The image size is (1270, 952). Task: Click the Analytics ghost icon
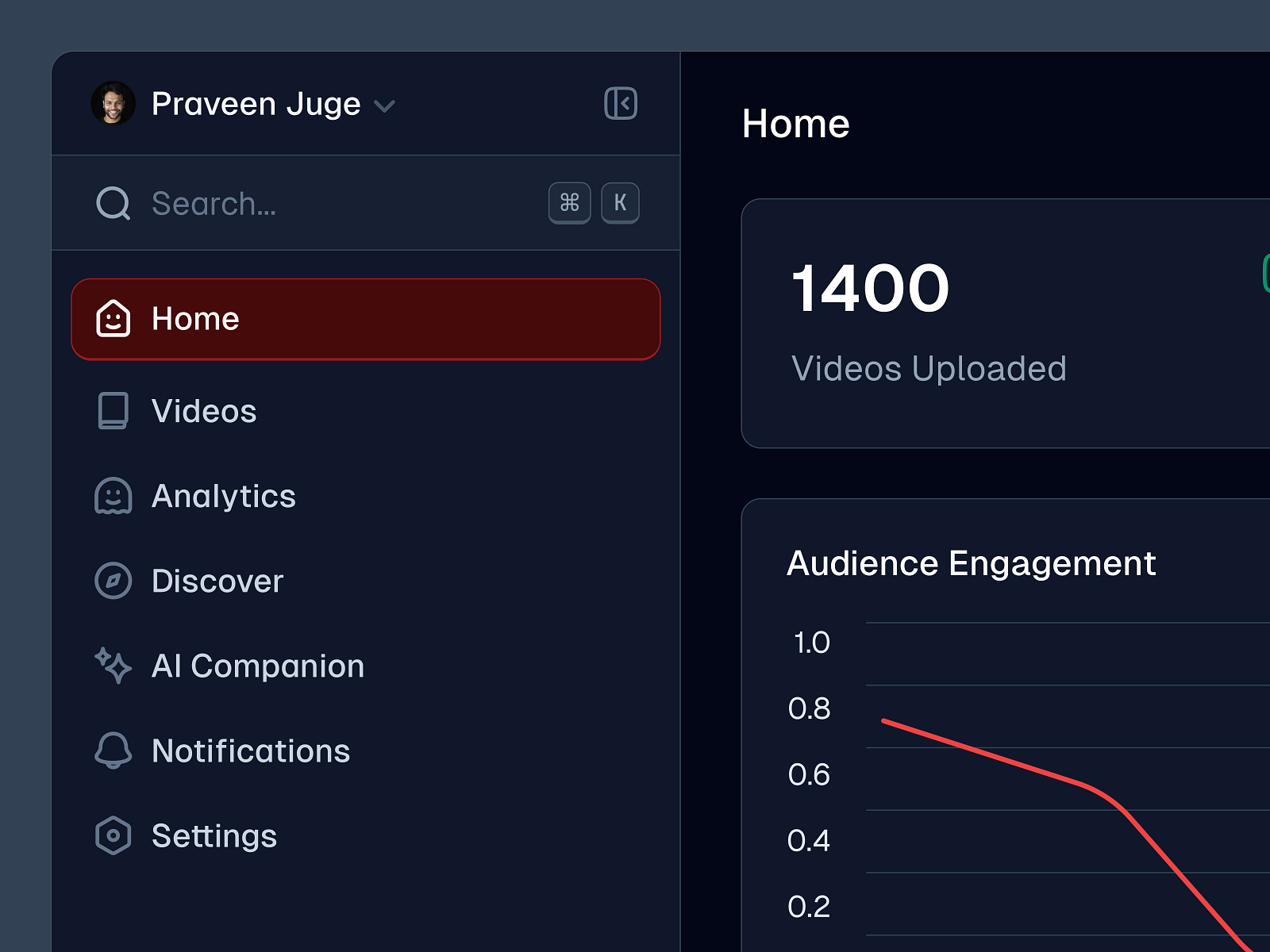[114, 496]
